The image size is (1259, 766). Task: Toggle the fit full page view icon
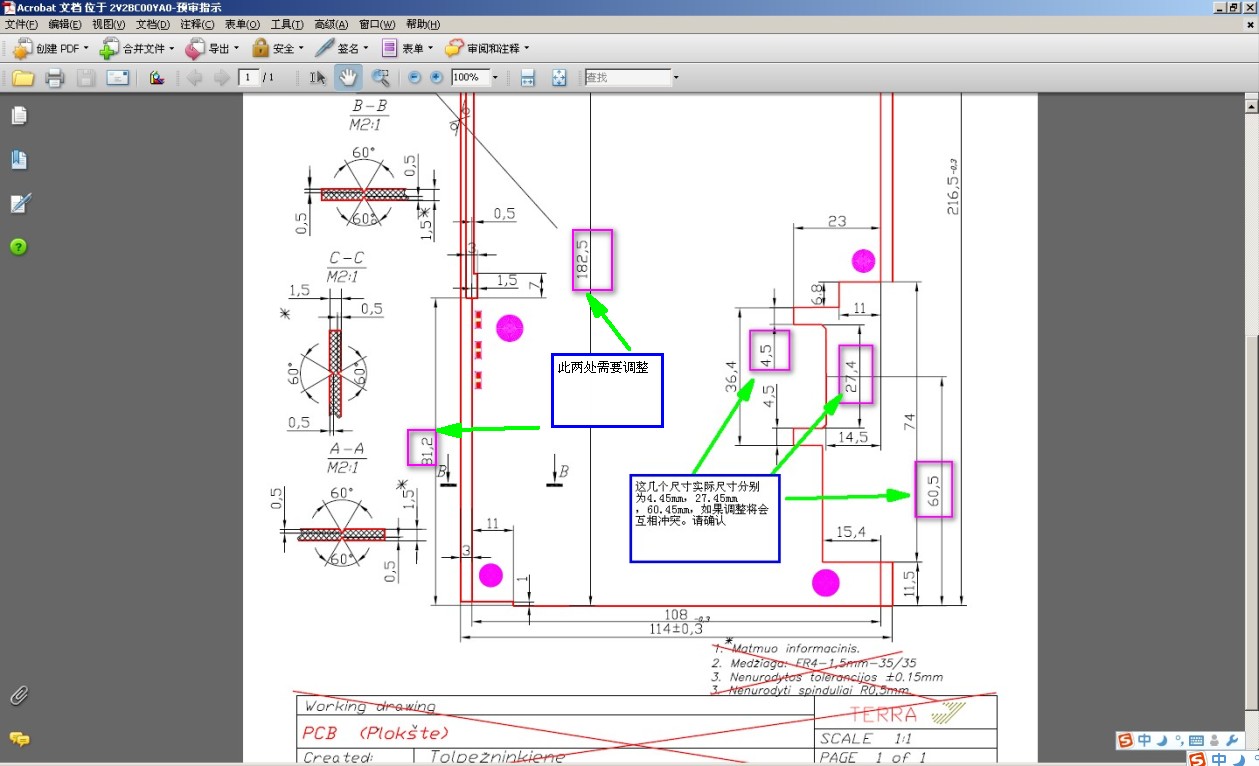559,77
